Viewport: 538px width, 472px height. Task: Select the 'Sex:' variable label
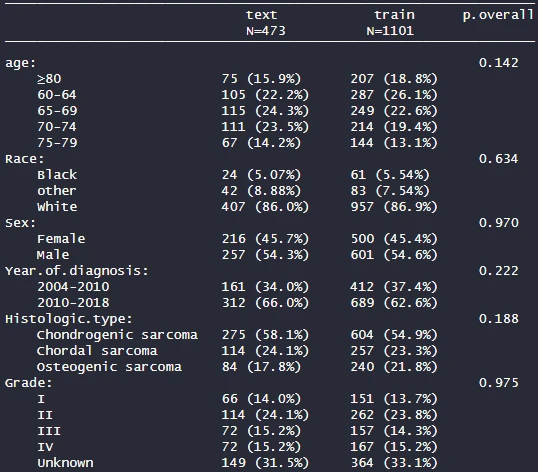(x=20, y=223)
